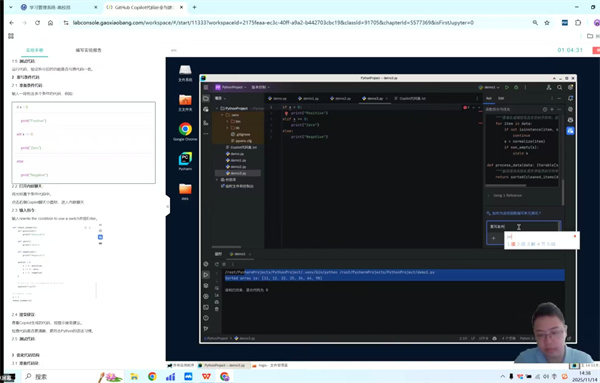Viewport: 600px width, 383px height.
Task: Click the attach context plus button in chat input
Action: click(494, 238)
